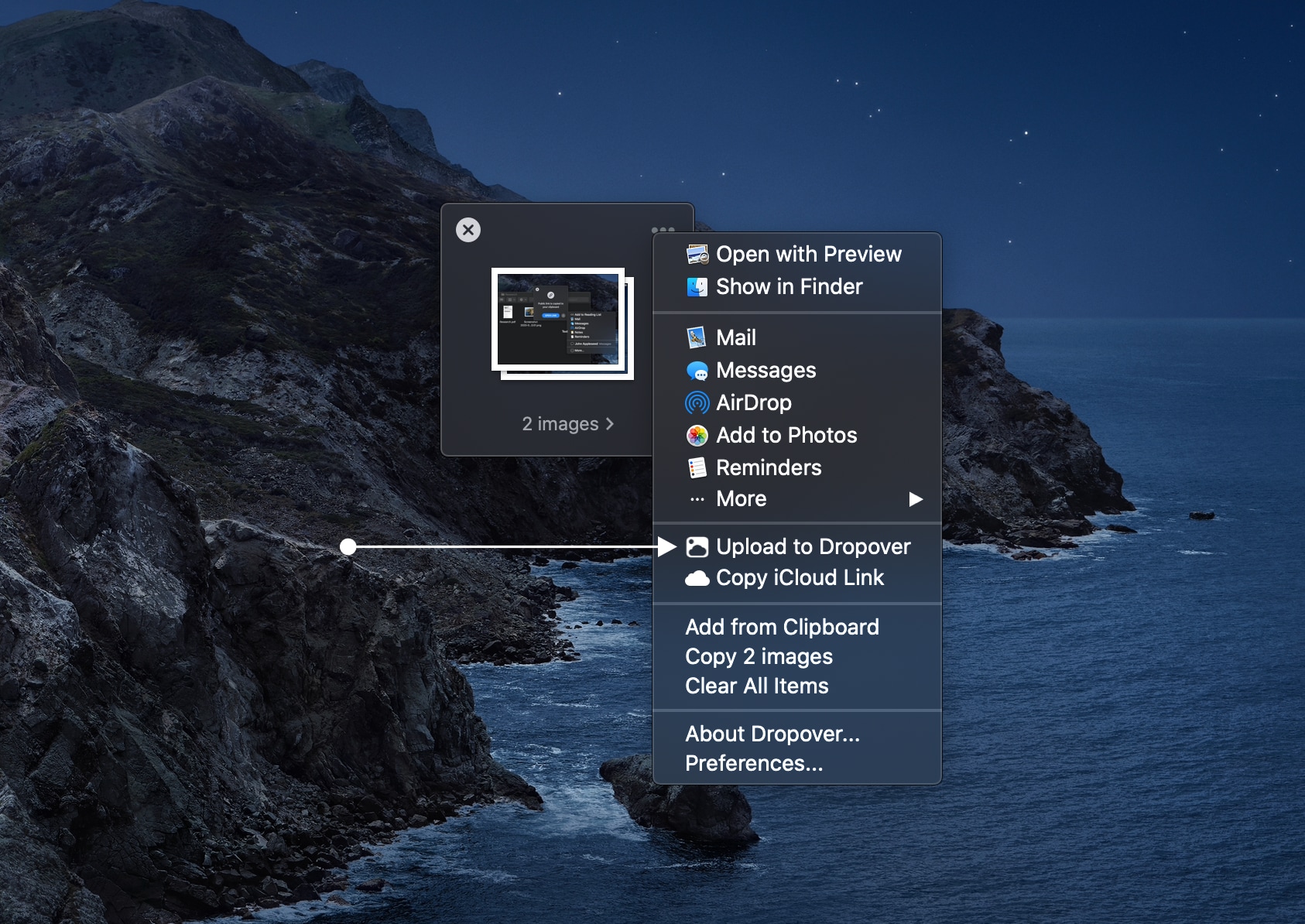Click the Dropover upload icon
Viewport: 1305px width, 924px height.
tap(697, 547)
